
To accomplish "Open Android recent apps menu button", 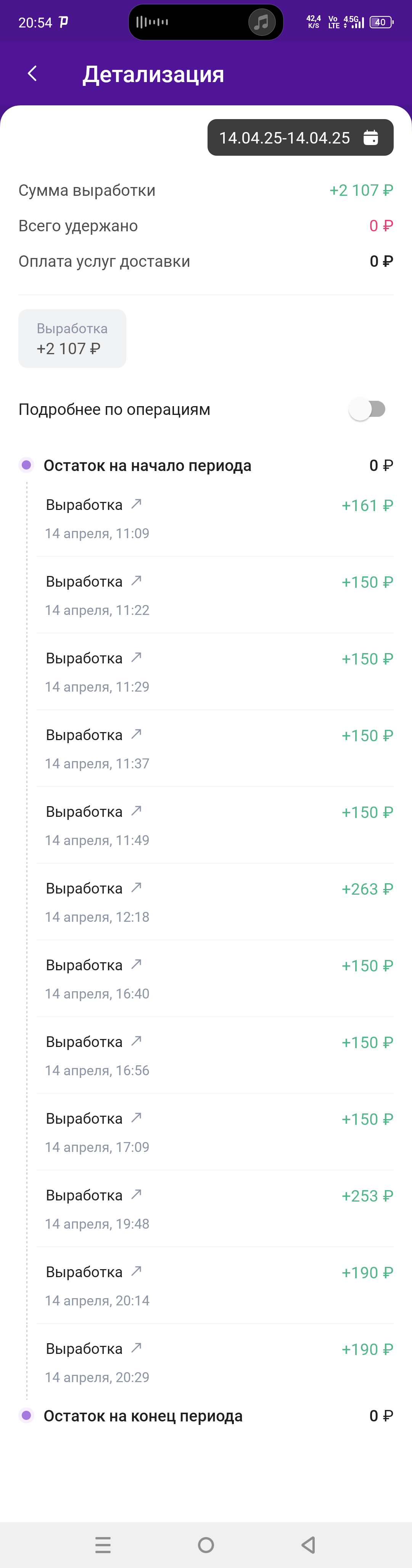I will (103, 1544).
